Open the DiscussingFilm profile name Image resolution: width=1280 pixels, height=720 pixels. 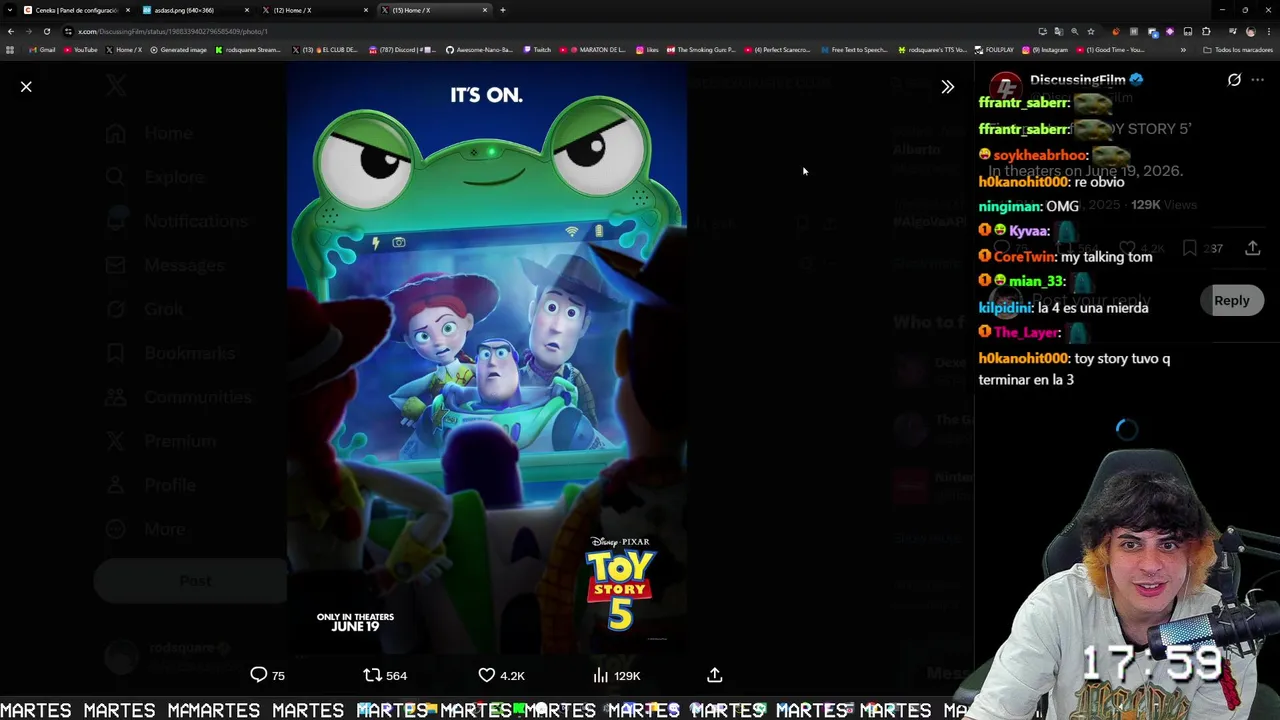click(1077, 79)
